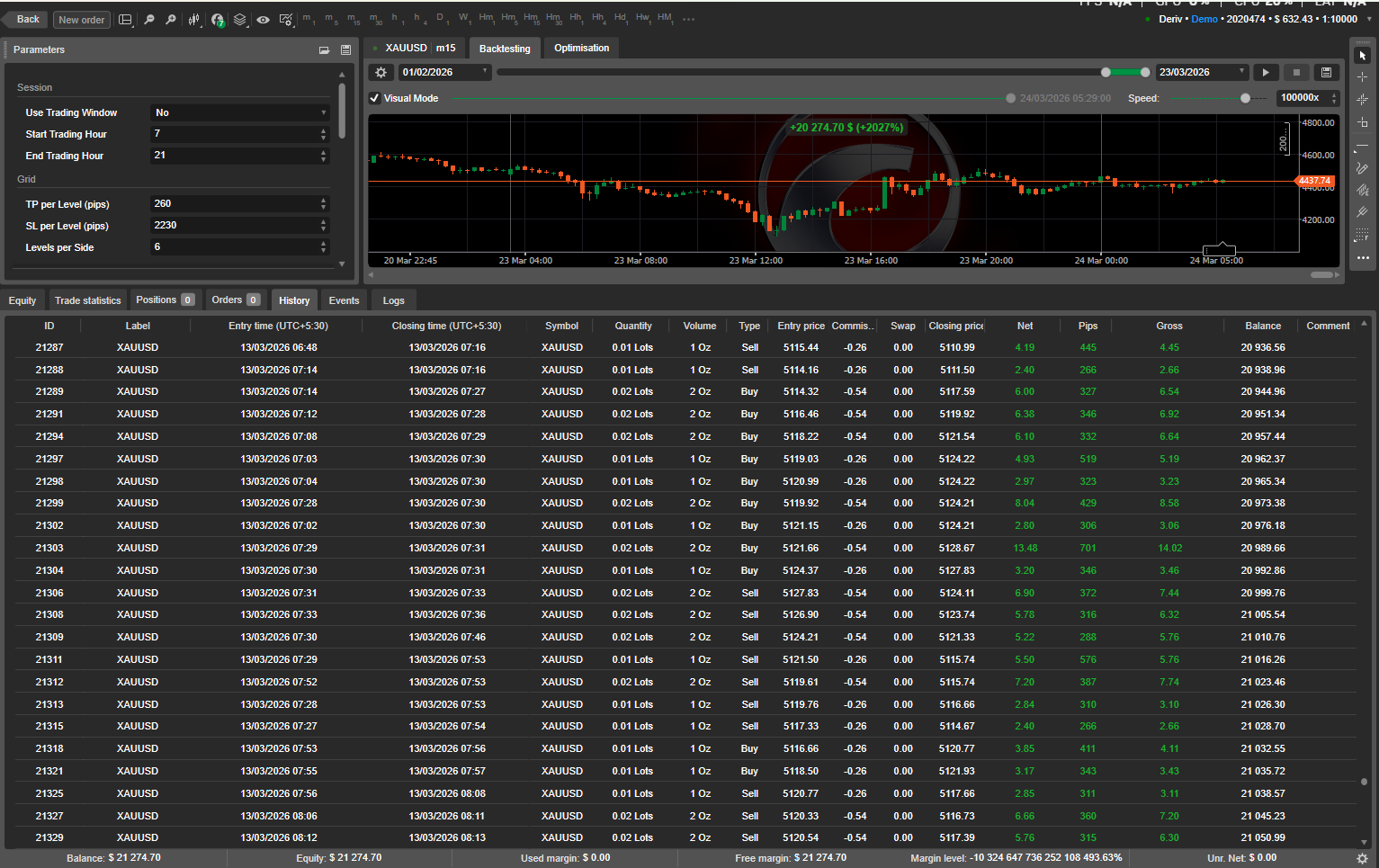
Task: Open the layers icon in top toolbar
Action: click(240, 20)
